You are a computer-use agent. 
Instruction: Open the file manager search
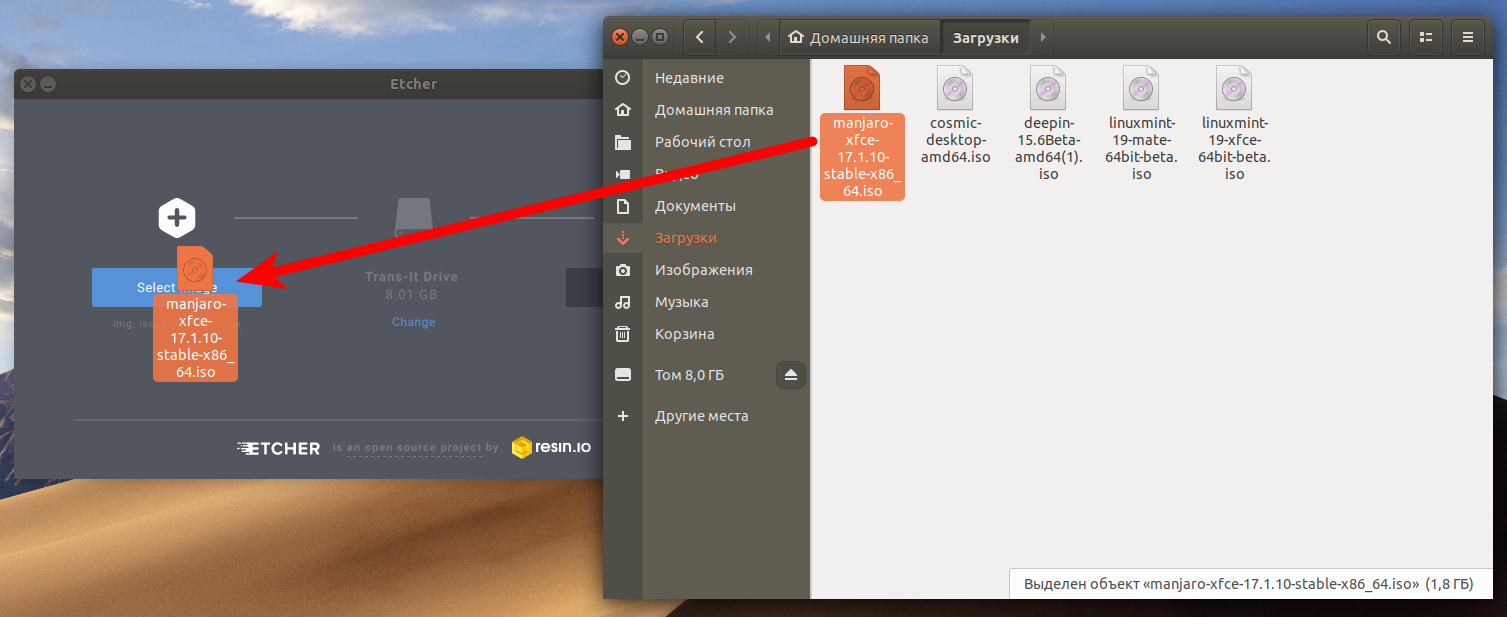click(x=1384, y=38)
